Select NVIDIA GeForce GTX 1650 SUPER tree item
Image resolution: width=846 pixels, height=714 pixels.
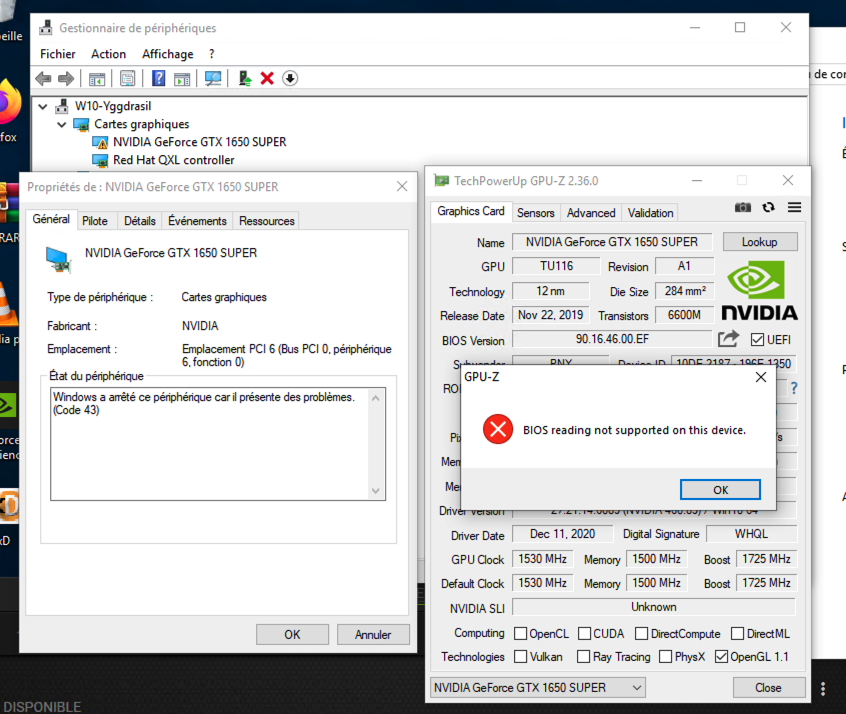click(200, 142)
